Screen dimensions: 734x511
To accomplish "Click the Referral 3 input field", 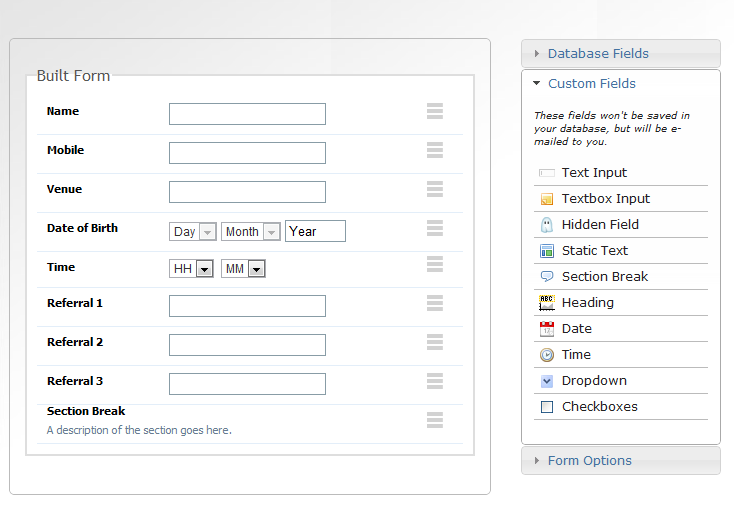I will point(247,384).
